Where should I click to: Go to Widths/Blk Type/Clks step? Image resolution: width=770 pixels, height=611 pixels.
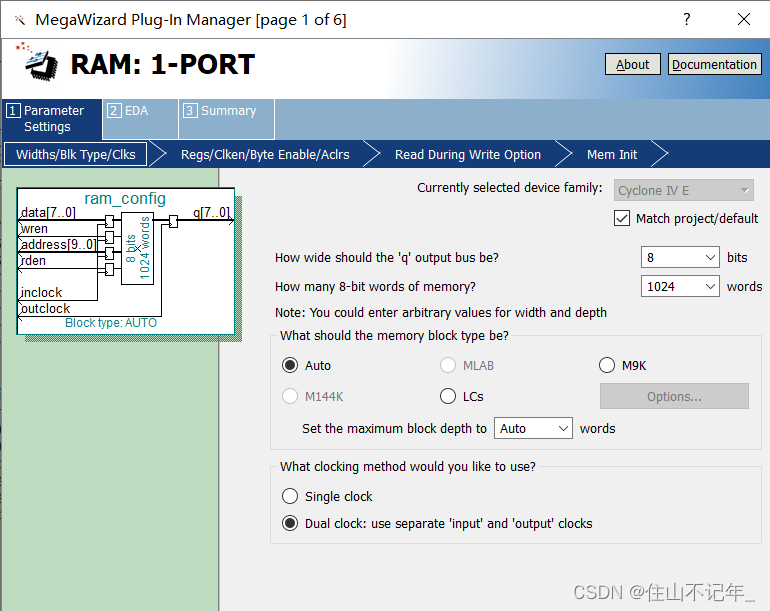[x=76, y=154]
